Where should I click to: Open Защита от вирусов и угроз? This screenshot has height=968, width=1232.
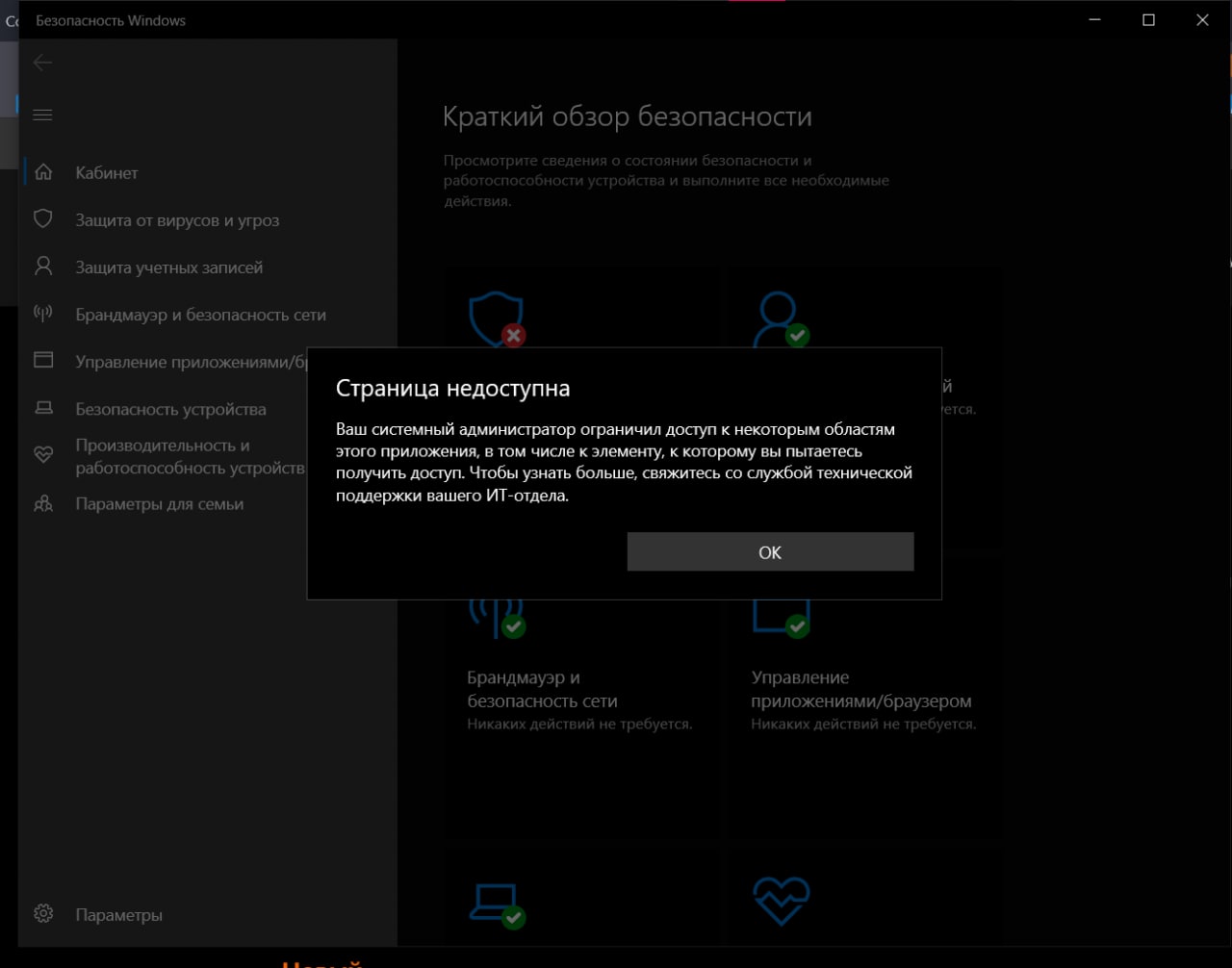click(177, 220)
